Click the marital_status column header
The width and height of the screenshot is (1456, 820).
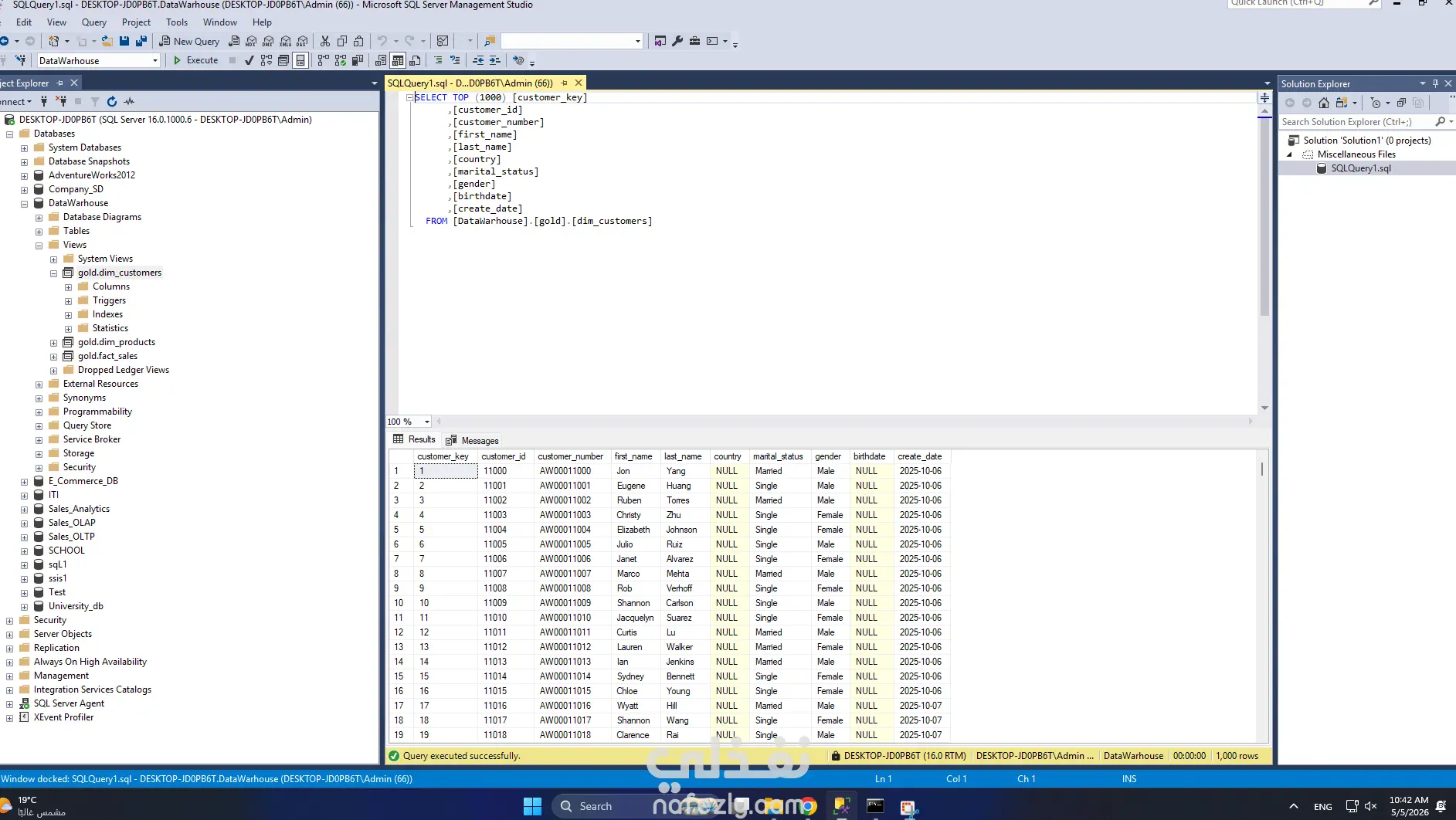click(779, 456)
